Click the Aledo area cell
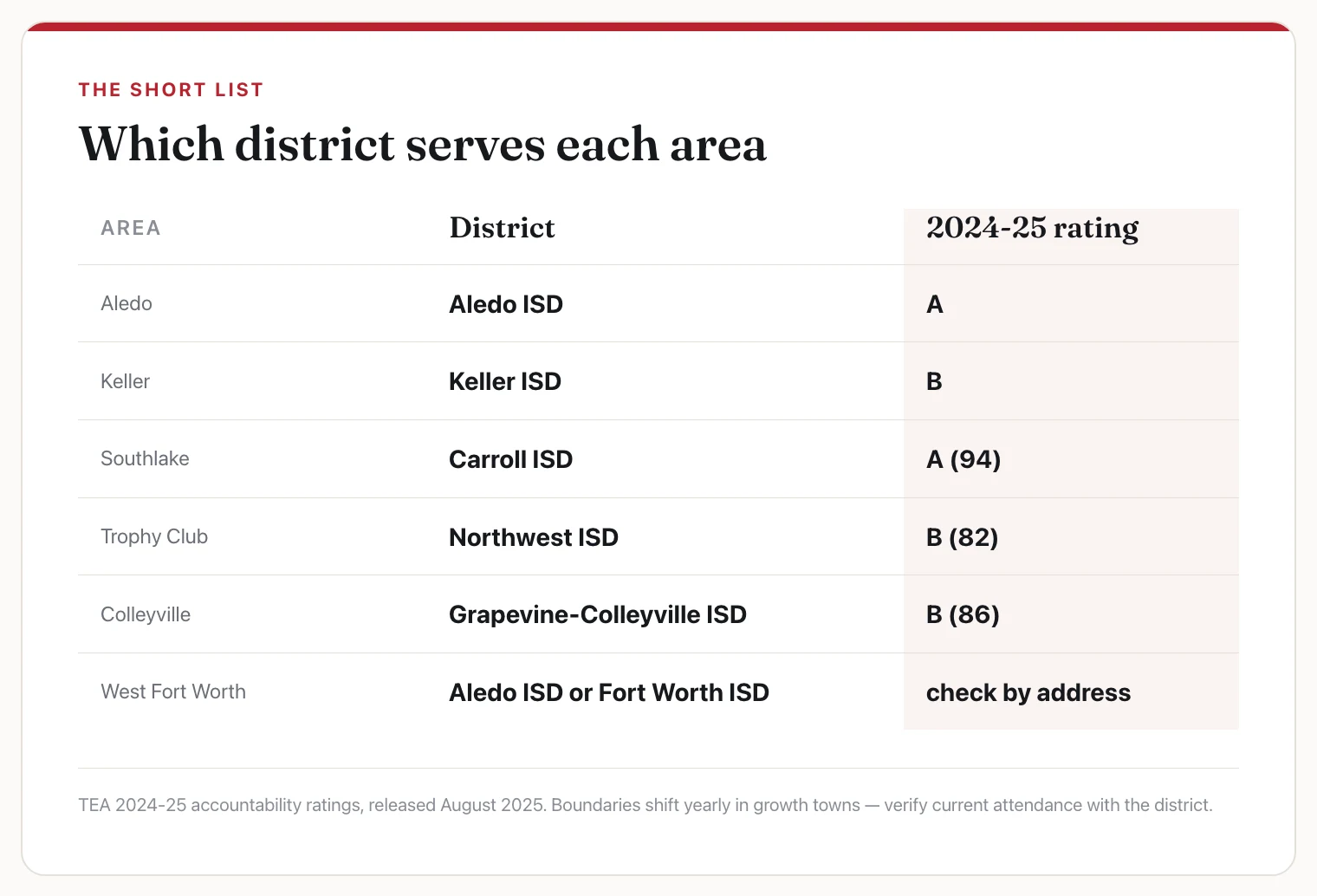Viewport: 1317px width, 896px height. (127, 303)
